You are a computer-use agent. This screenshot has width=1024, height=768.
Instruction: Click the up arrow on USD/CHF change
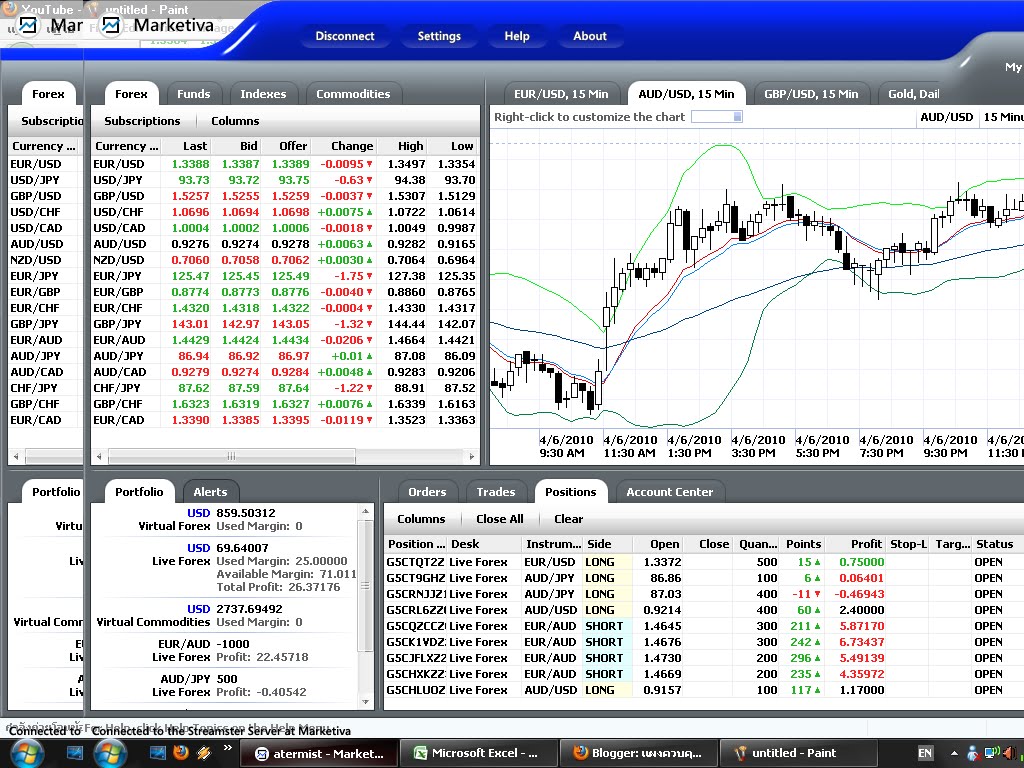click(370, 212)
